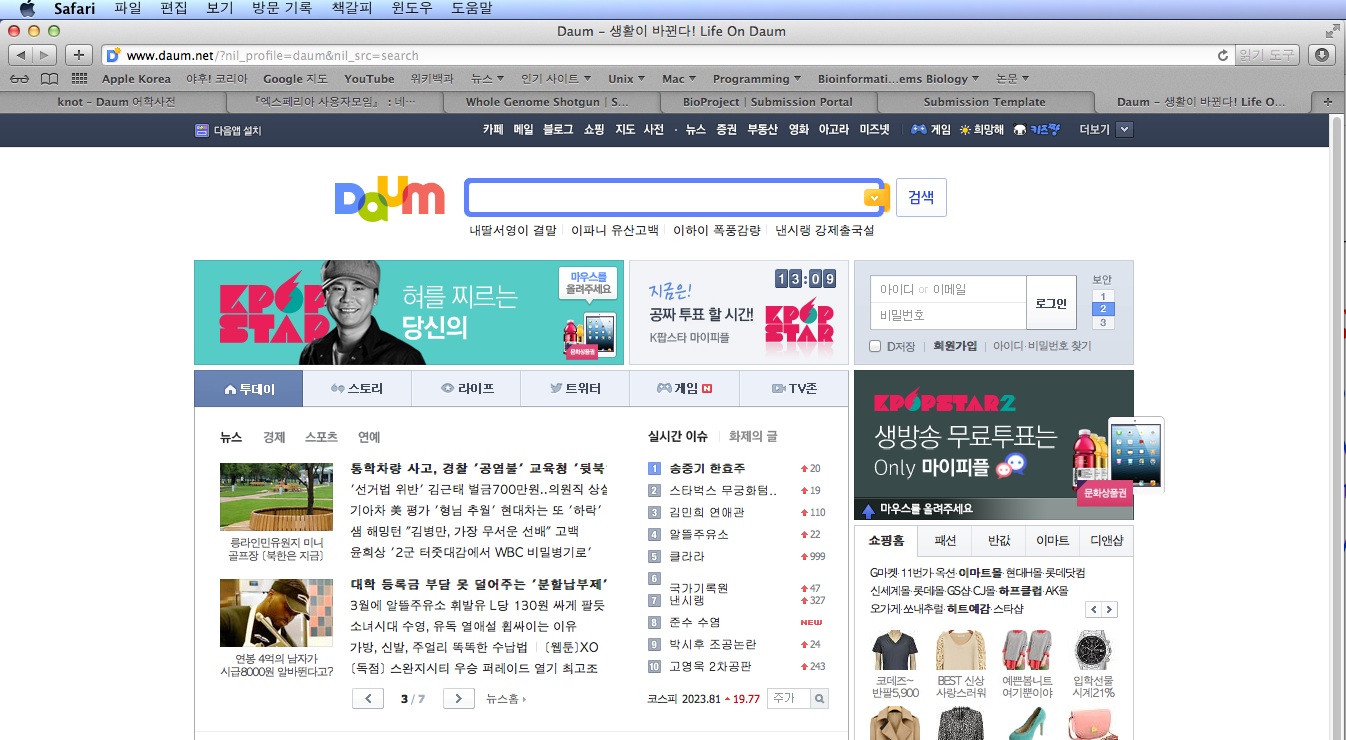This screenshot has height=740, width=1346.
Task: Select security level 1
Action: (1102, 297)
